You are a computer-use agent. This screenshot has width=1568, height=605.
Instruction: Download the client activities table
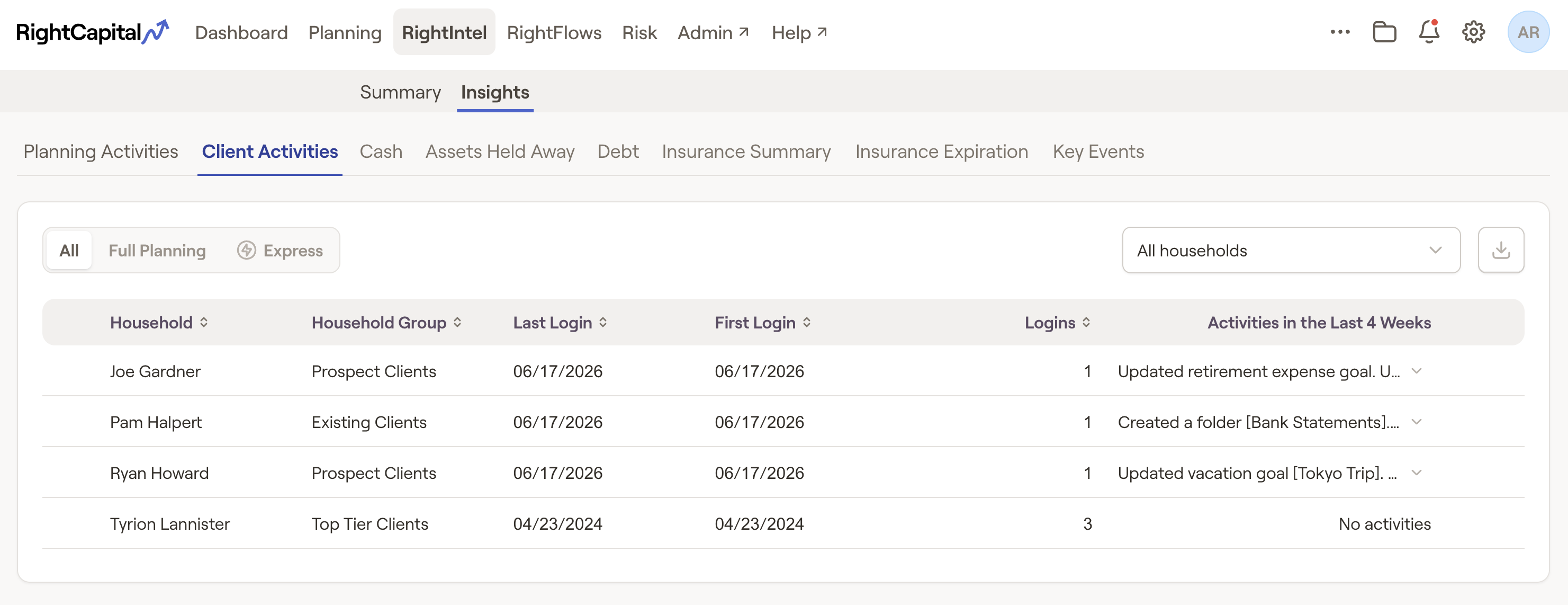click(1500, 251)
